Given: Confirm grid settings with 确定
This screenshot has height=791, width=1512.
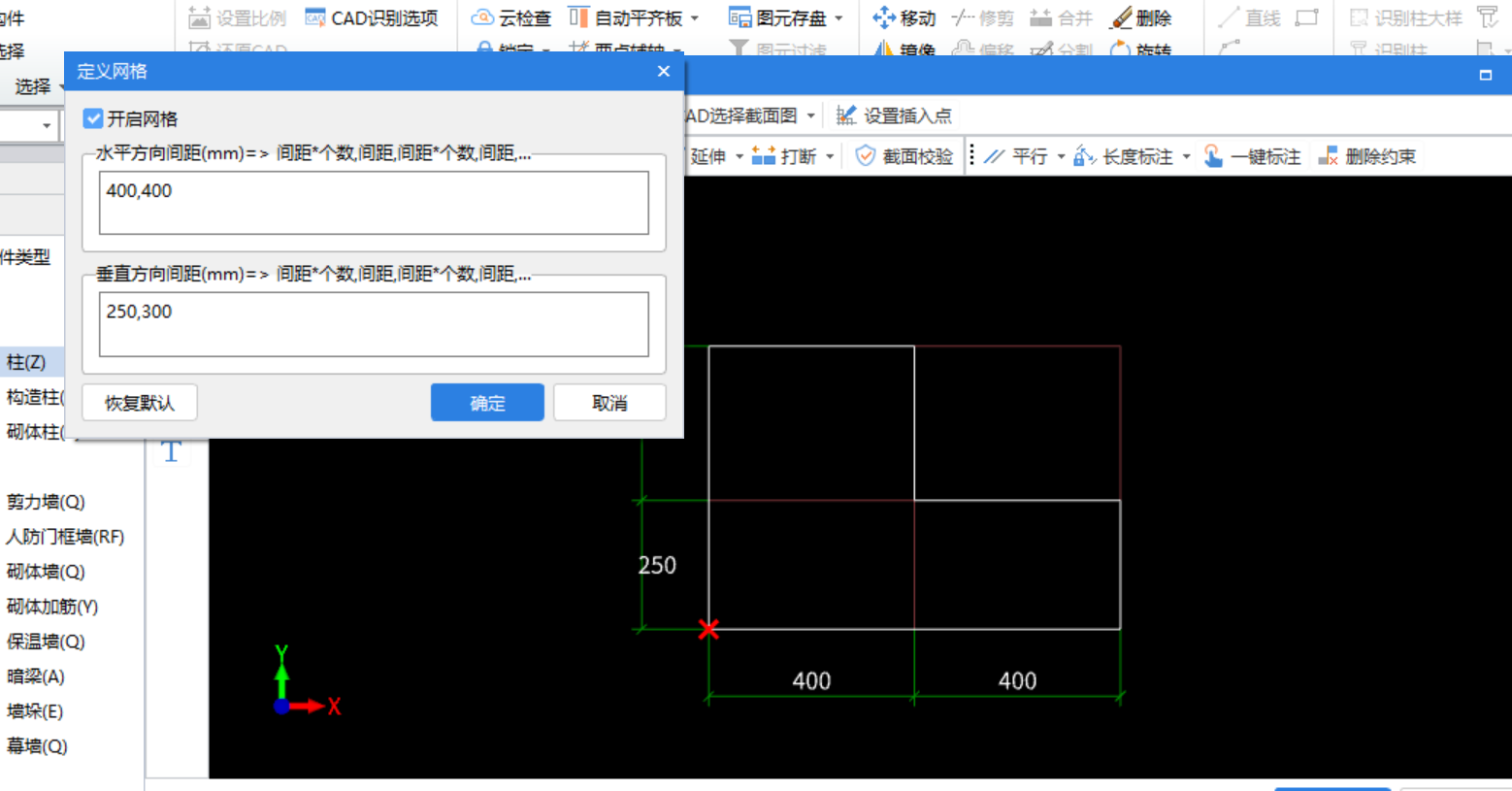Looking at the screenshot, I should coord(487,403).
